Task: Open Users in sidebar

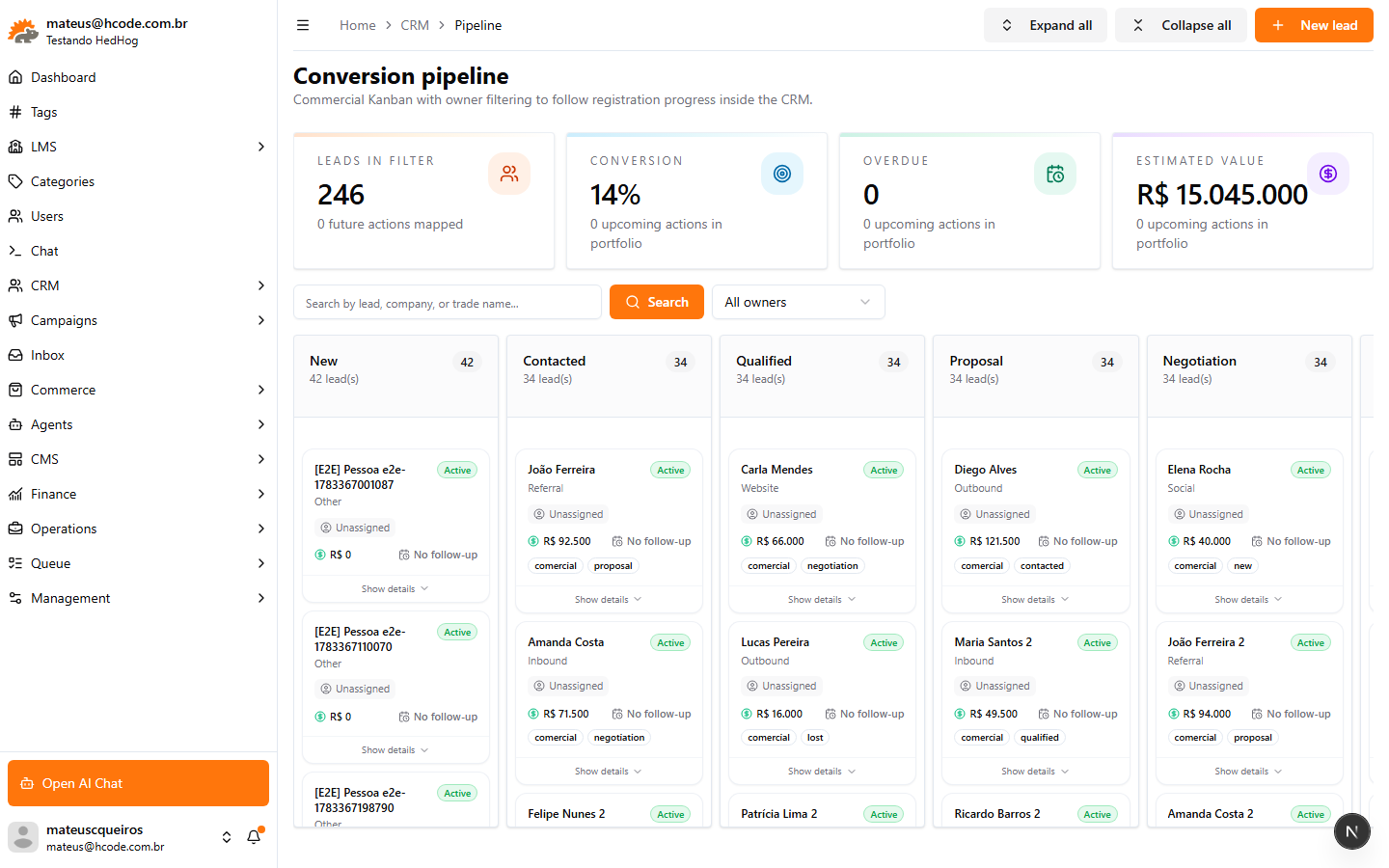Action: coord(138,216)
